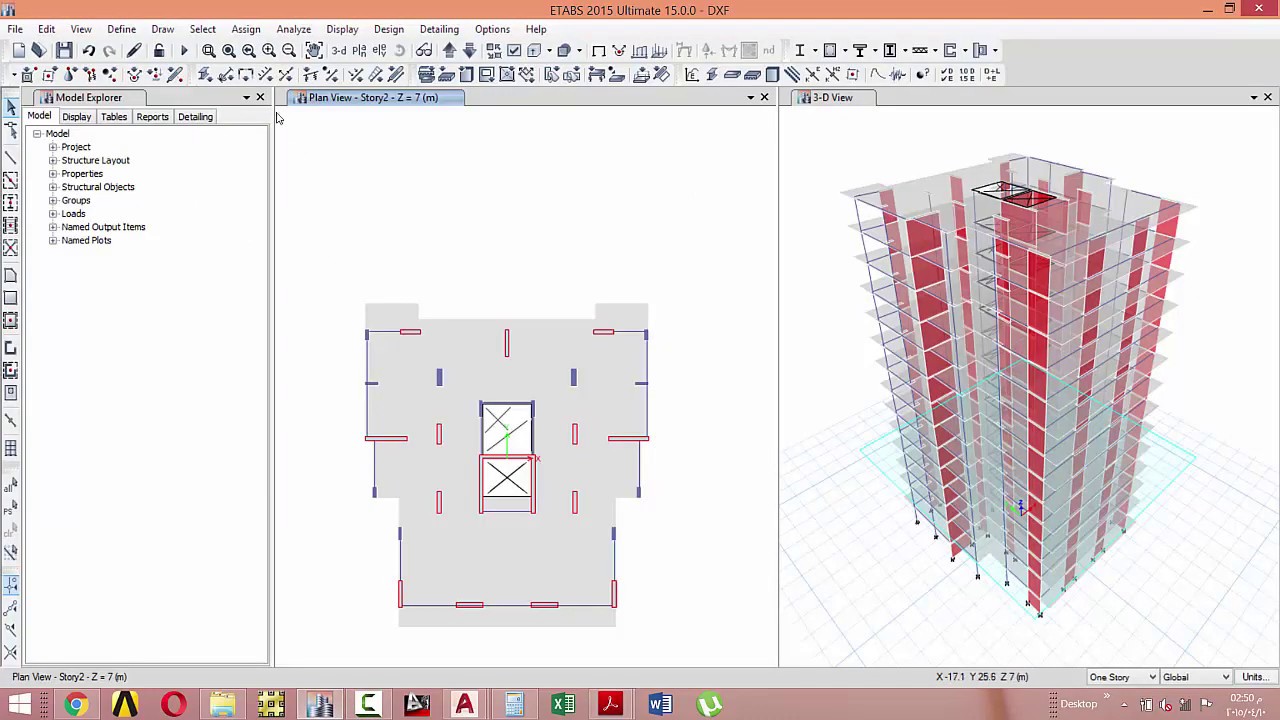Click the Refresh pencil icon
Image resolution: width=1280 pixels, height=720 pixels.
134,50
